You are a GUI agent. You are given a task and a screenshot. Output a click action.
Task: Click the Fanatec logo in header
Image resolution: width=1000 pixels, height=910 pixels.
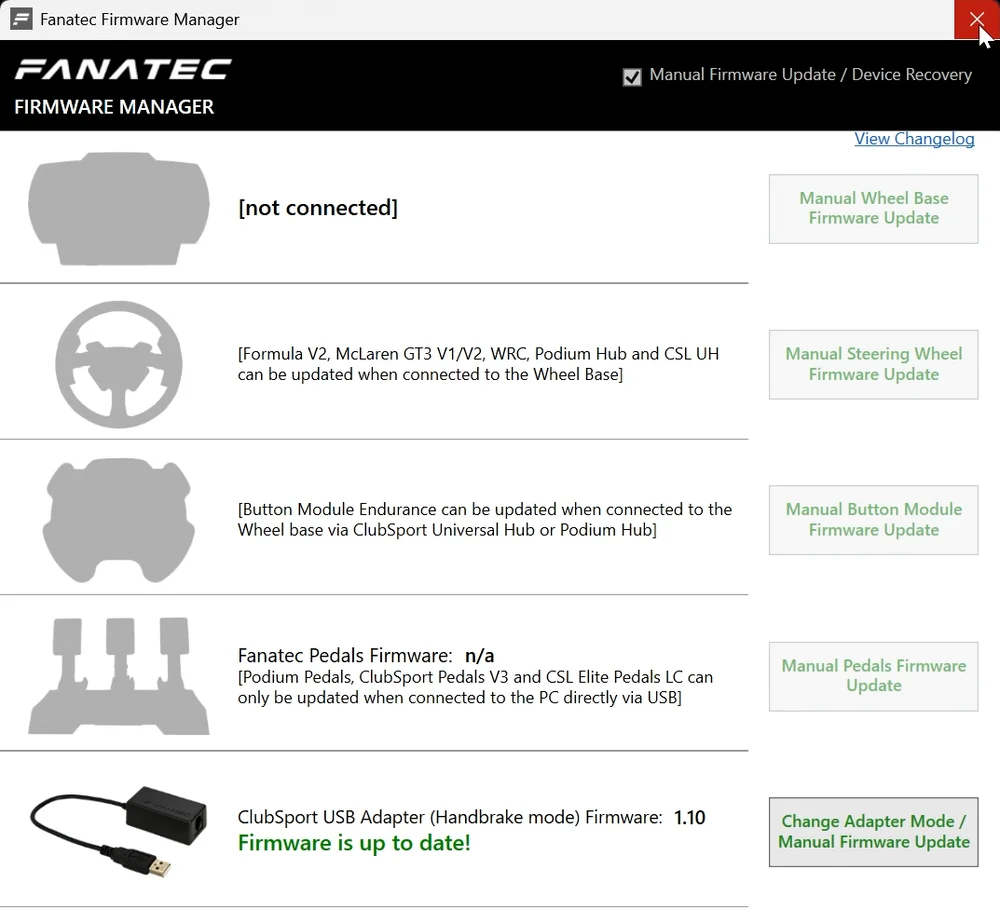123,70
